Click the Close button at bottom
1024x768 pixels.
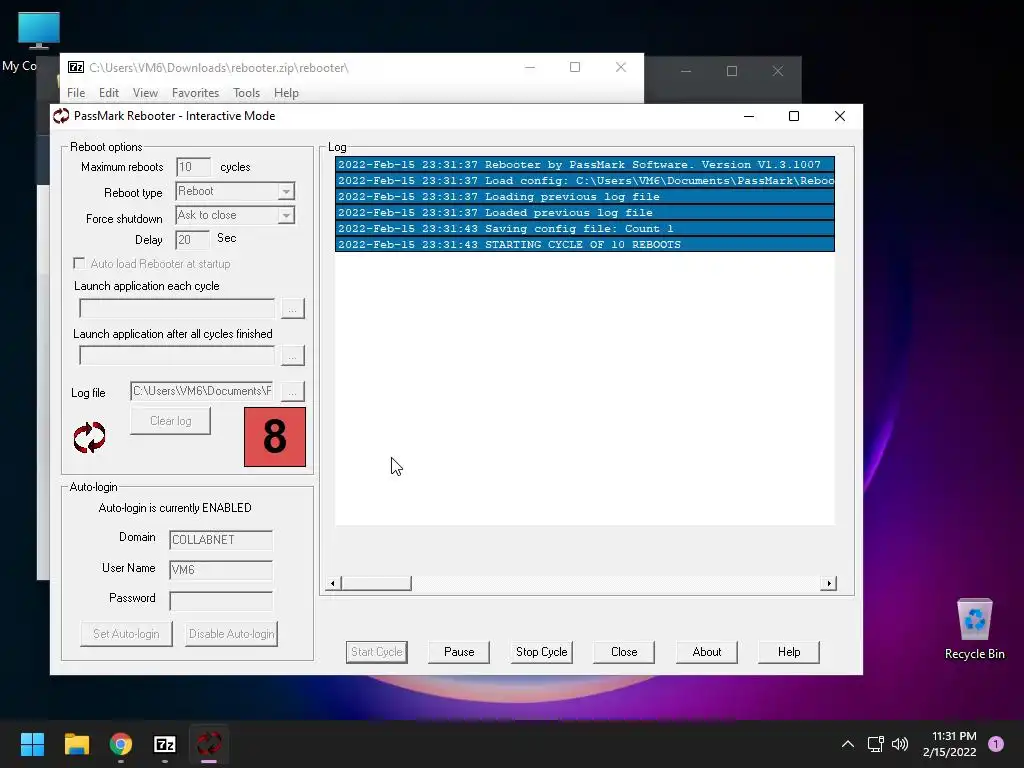coord(624,652)
